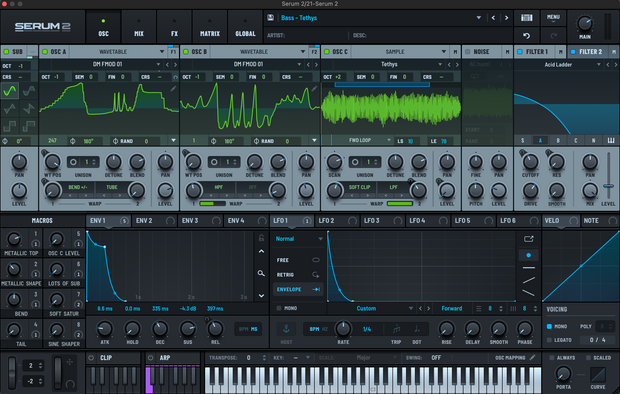Screen dimensions: 620x394
Task: Select the LFO RETRIG mode
Action: pyautogui.click(x=298, y=275)
